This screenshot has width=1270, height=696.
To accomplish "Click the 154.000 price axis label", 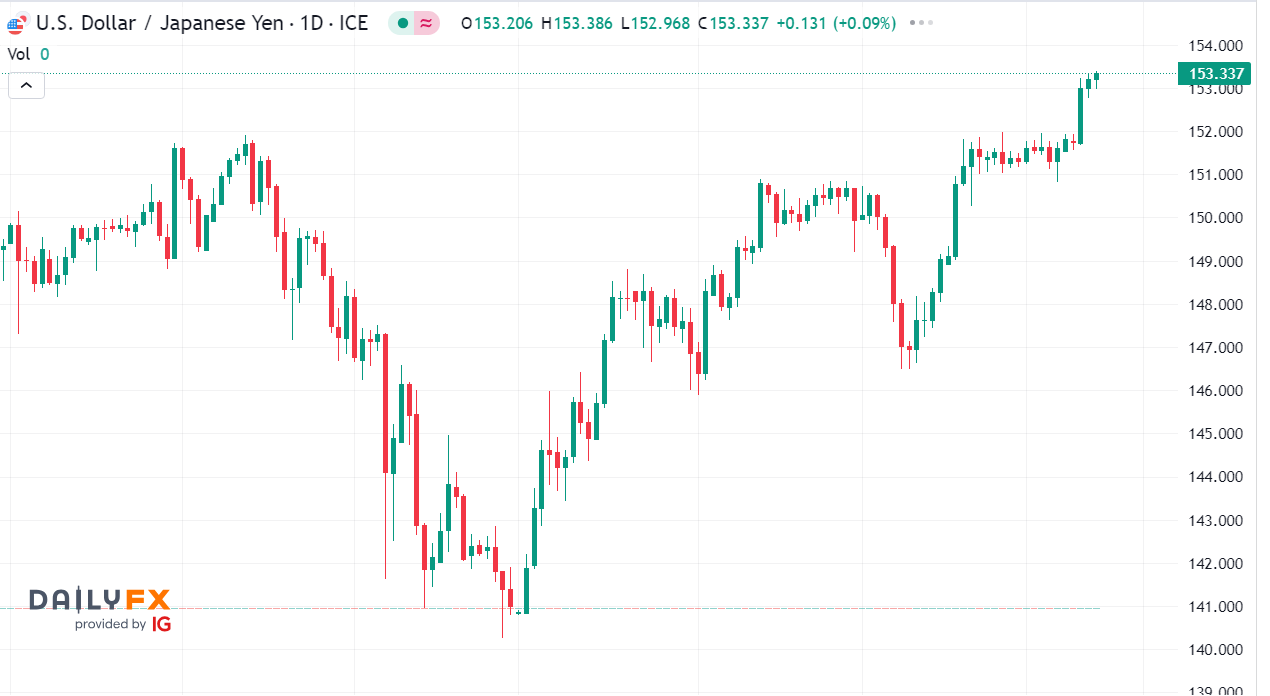I will coord(1215,45).
